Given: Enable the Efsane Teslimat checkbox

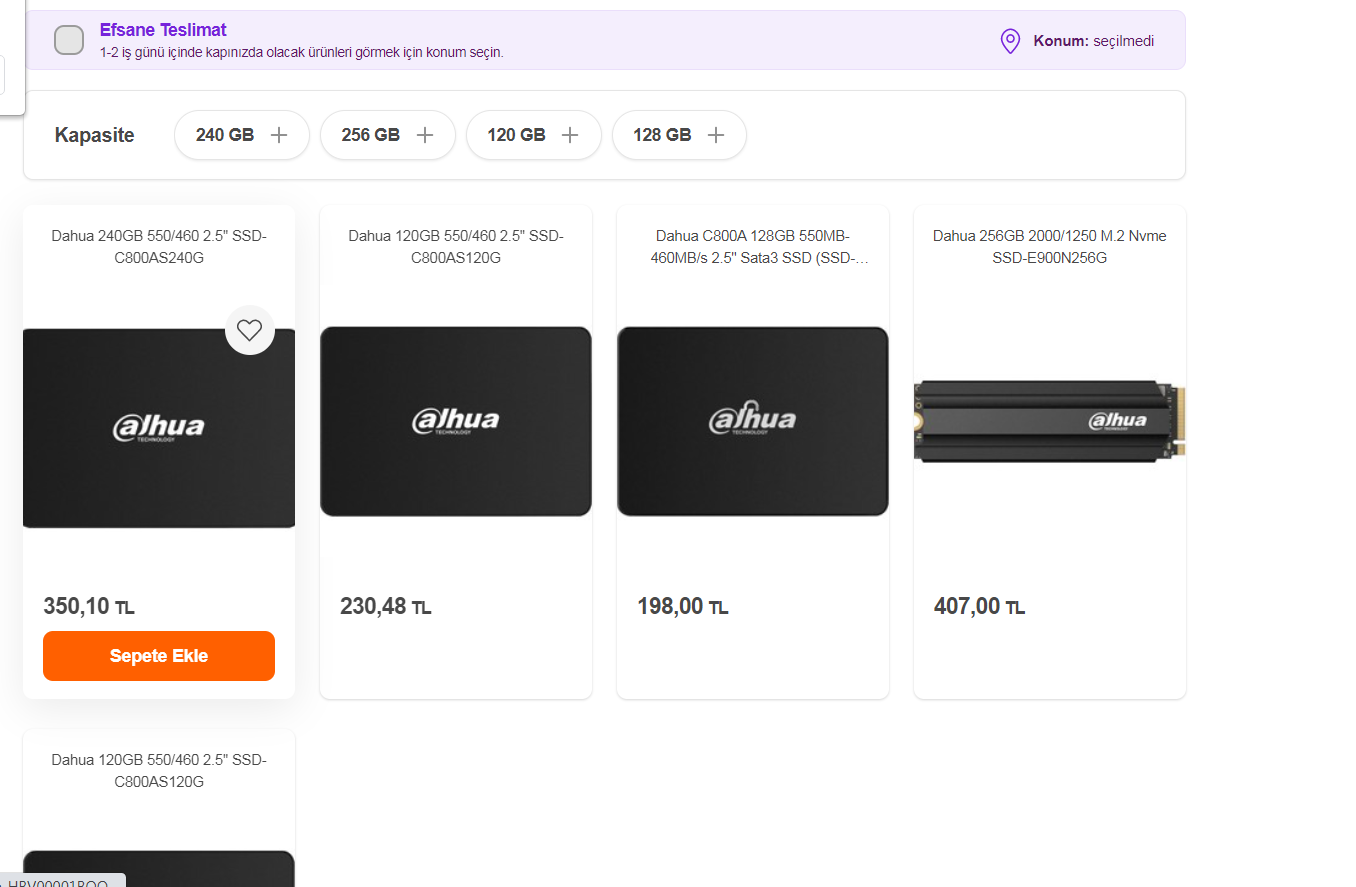Looking at the screenshot, I should 69,40.
